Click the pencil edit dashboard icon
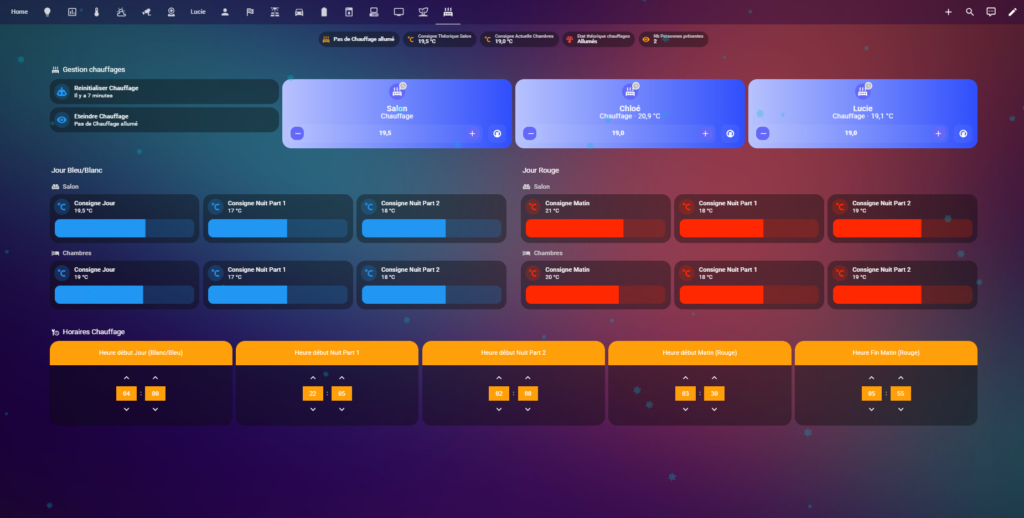This screenshot has height=518, width=1024. point(1011,12)
